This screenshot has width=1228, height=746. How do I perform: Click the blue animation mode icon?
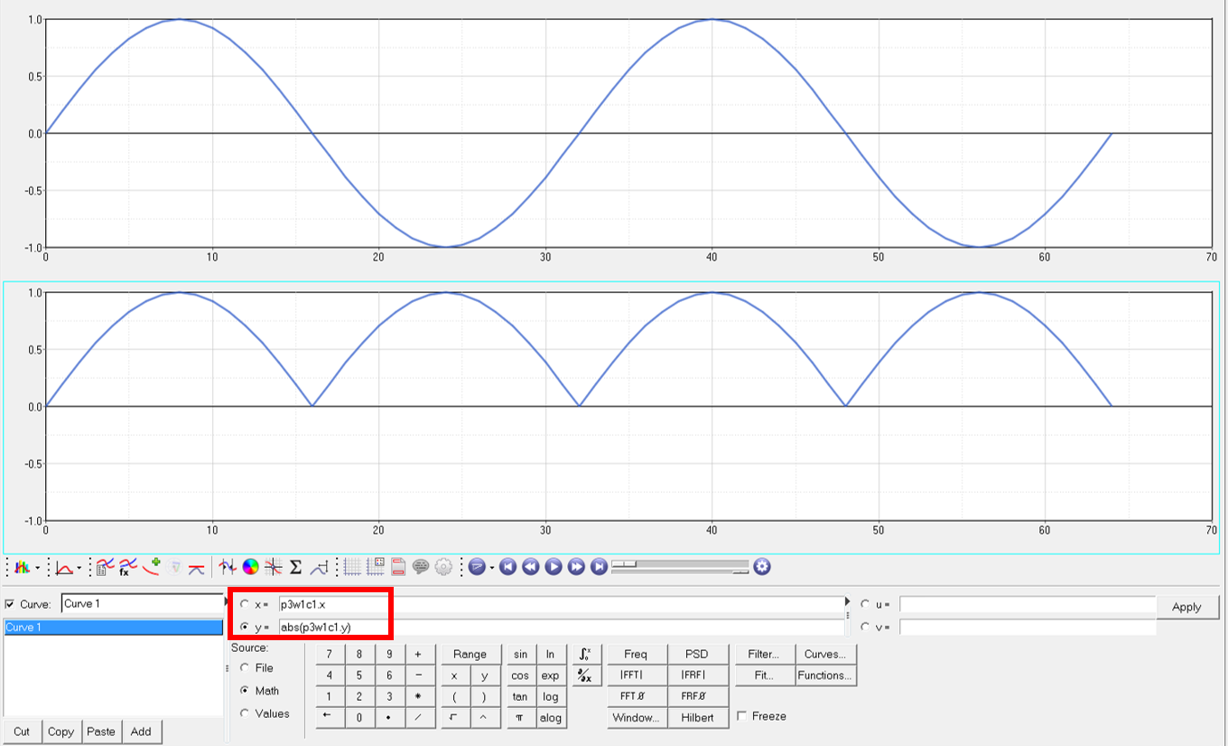[x=477, y=567]
